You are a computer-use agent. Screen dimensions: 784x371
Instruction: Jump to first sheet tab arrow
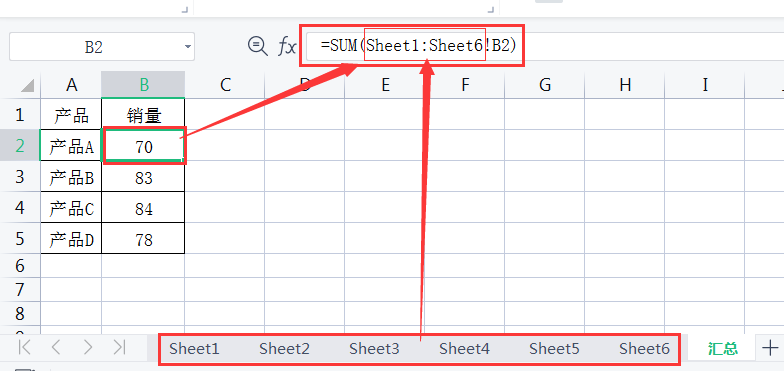[x=24, y=347]
